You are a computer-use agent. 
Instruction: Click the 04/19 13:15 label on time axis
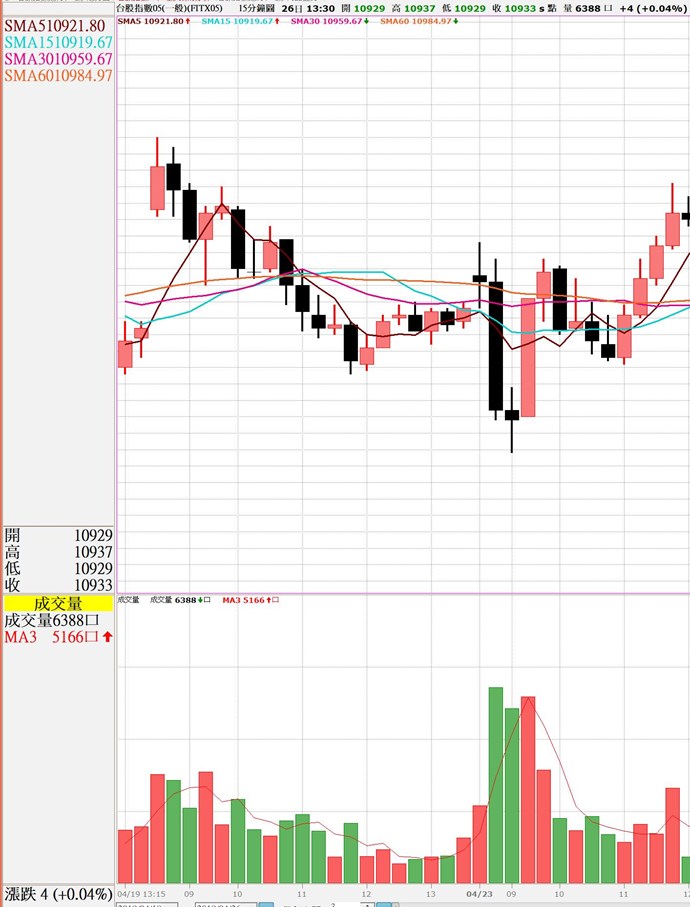click(x=142, y=891)
